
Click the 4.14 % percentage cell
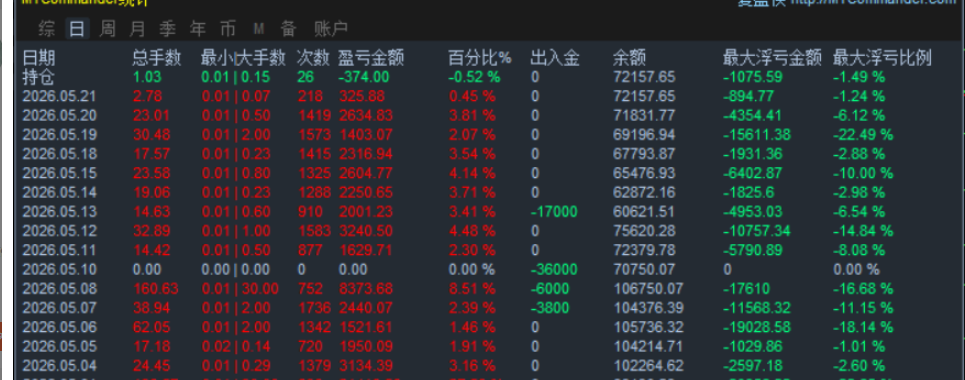pyautogui.click(x=472, y=173)
